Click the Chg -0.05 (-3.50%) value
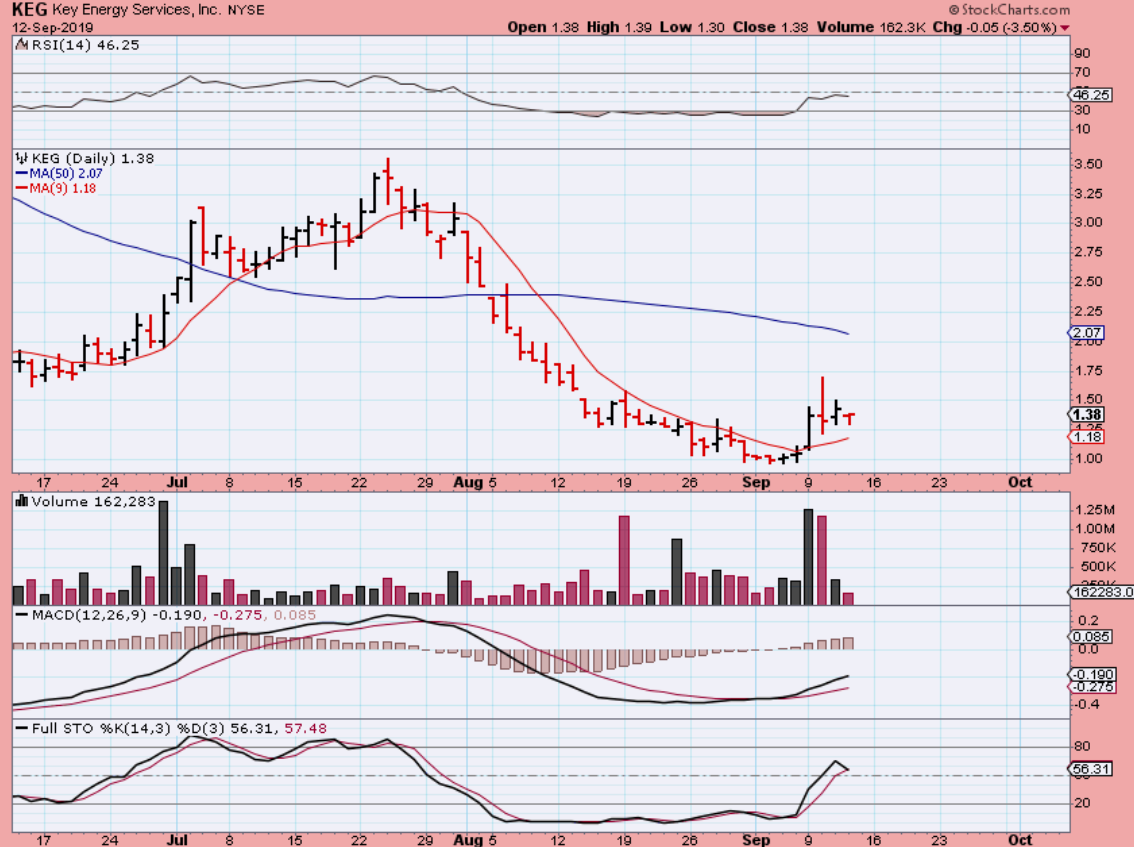The image size is (1134, 847). click(x=994, y=27)
